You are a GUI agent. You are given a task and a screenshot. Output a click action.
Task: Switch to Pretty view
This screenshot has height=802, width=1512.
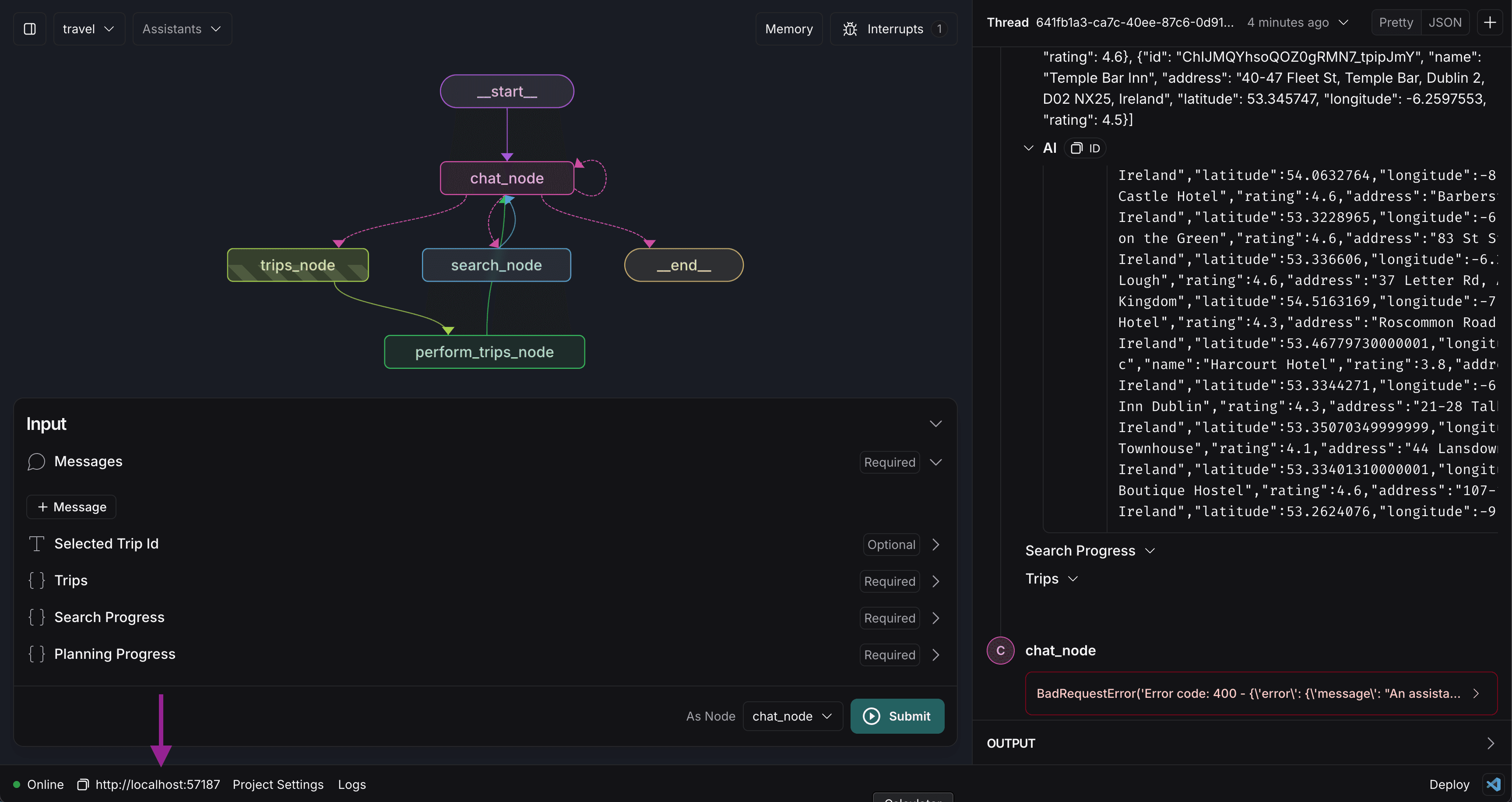coord(1396,22)
